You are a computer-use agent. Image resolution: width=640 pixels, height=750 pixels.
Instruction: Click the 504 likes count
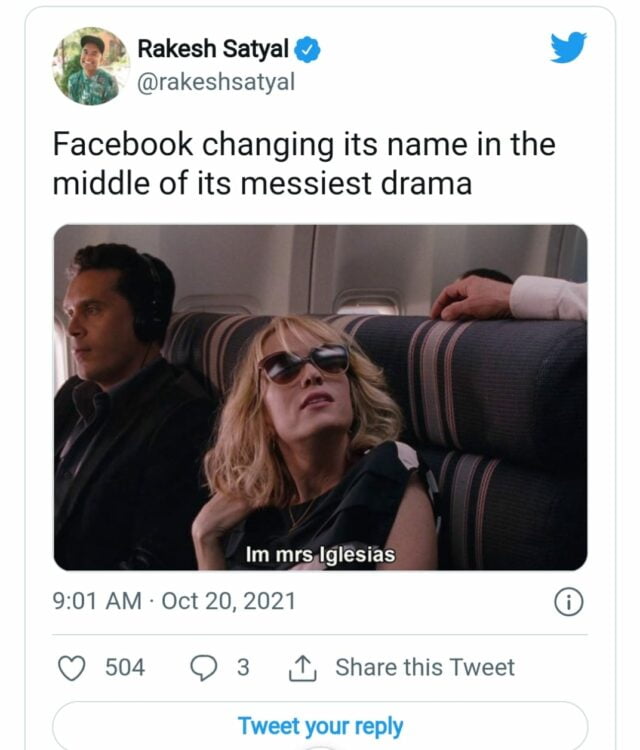125,667
